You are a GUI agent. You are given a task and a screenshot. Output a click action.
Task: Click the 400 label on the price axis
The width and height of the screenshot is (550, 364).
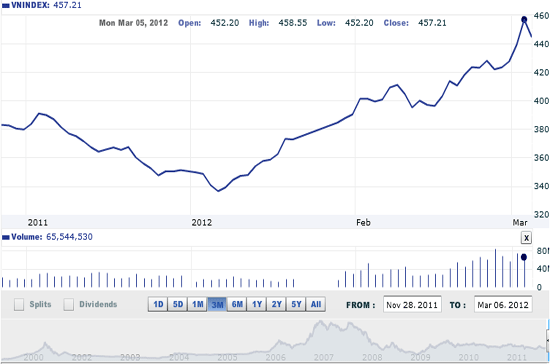[541, 101]
